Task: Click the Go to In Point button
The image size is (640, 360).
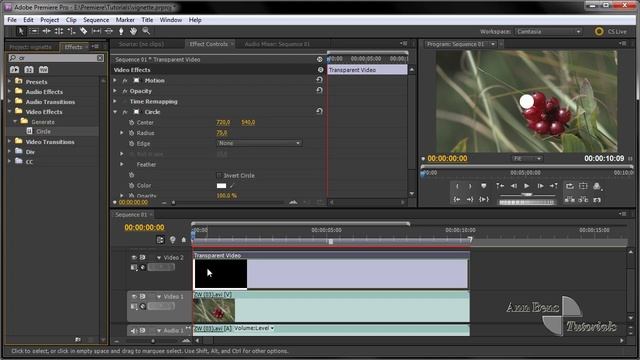Action: point(457,200)
